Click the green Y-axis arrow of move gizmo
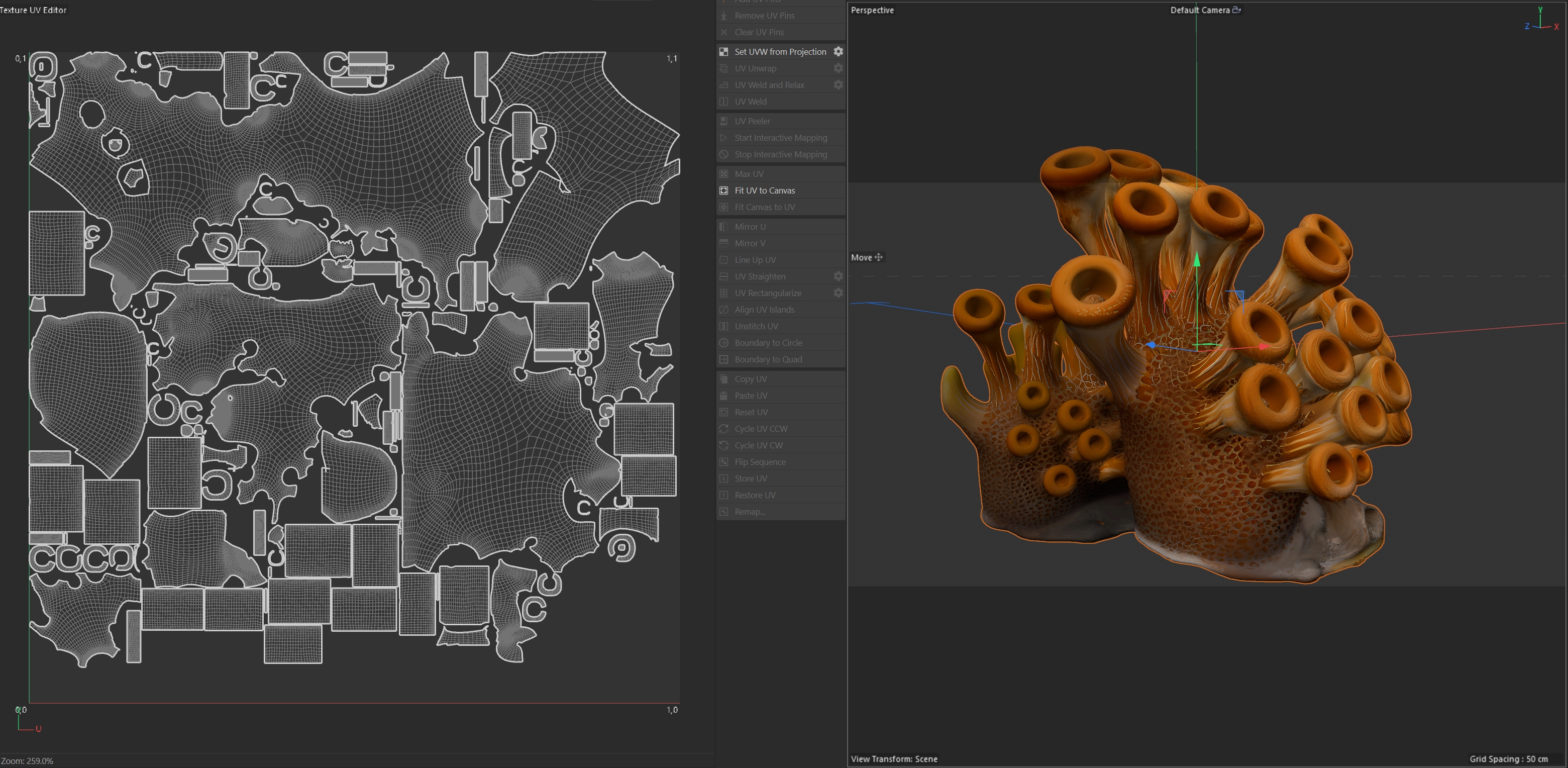Screen dimensions: 1568x768 (1197, 260)
